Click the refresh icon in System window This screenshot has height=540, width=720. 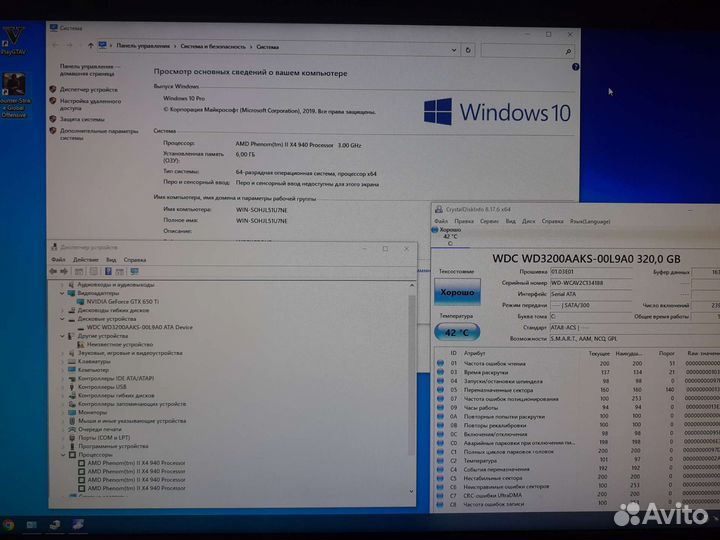(468, 50)
